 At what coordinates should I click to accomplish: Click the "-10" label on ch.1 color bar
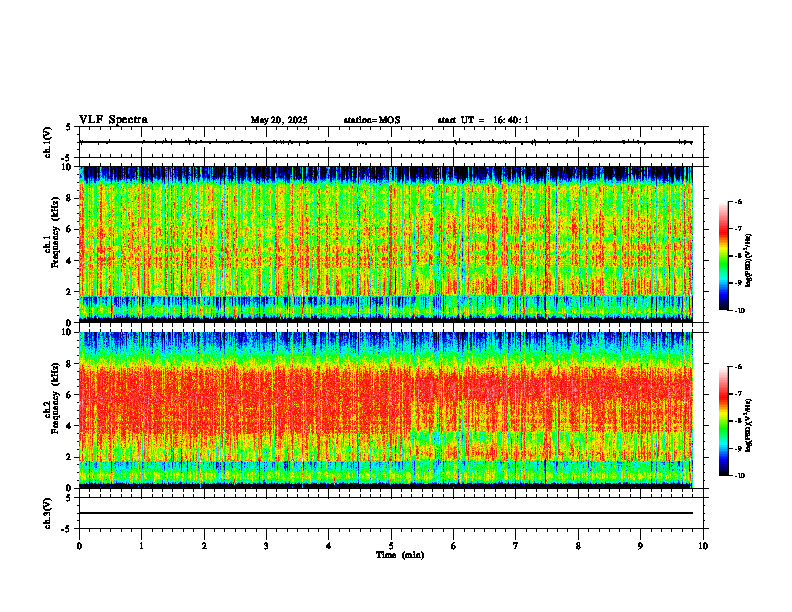point(739,311)
